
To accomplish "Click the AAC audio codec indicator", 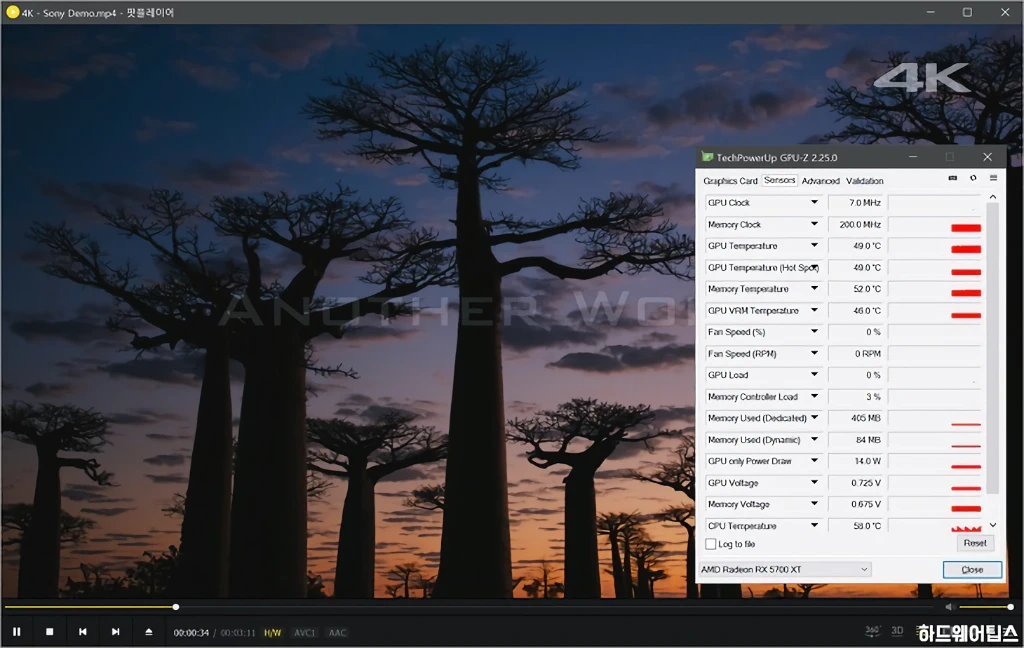I will click(x=337, y=632).
